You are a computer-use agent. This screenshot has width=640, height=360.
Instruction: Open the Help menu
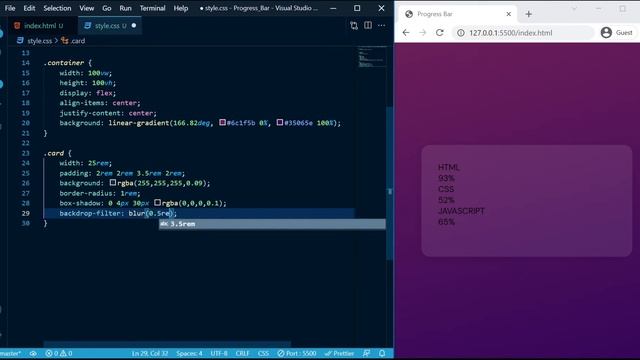pos(181,8)
